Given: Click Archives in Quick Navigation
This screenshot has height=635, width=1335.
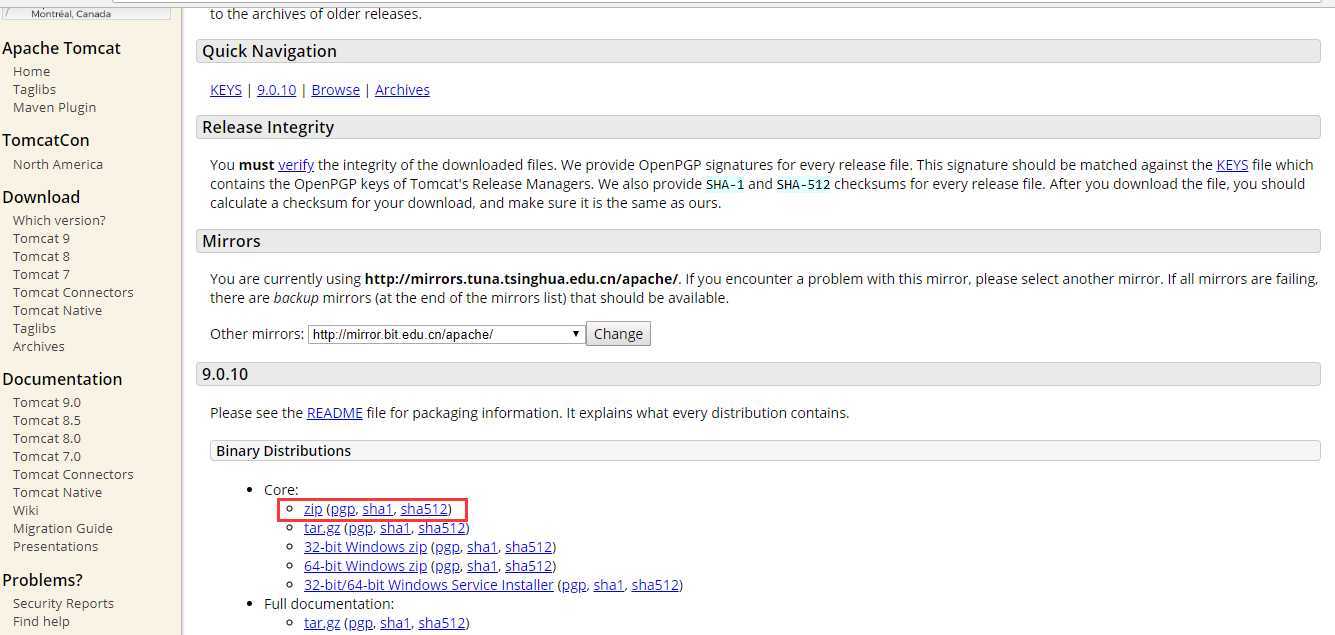Looking at the screenshot, I should tap(402, 90).
